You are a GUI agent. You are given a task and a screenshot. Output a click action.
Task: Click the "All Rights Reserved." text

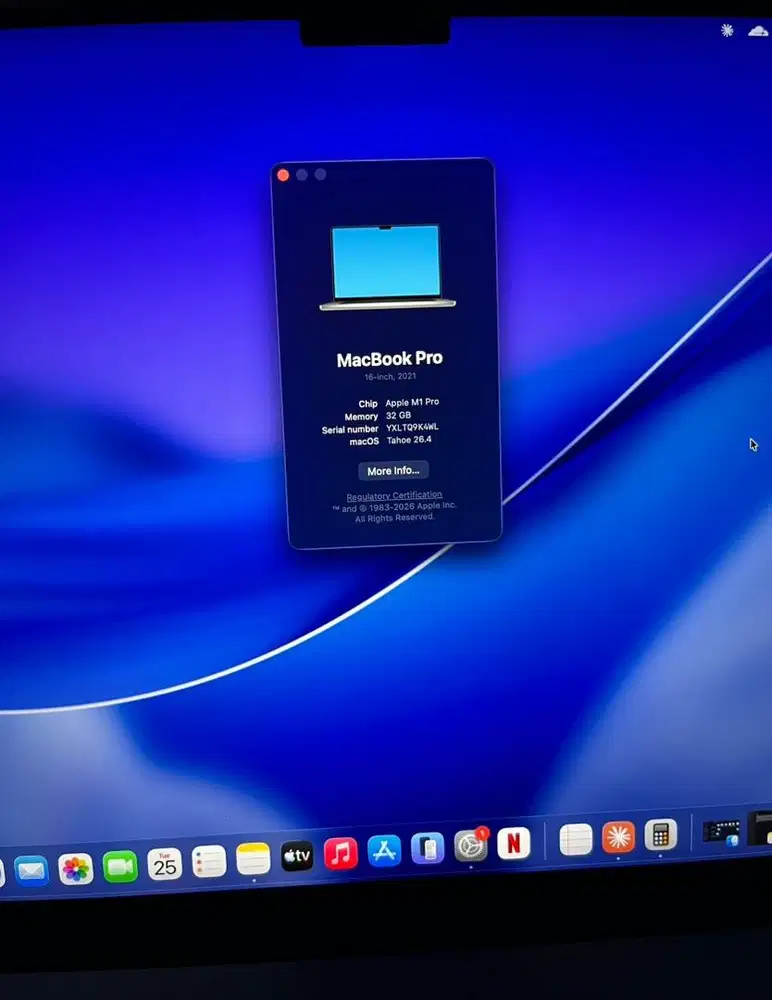(x=395, y=518)
